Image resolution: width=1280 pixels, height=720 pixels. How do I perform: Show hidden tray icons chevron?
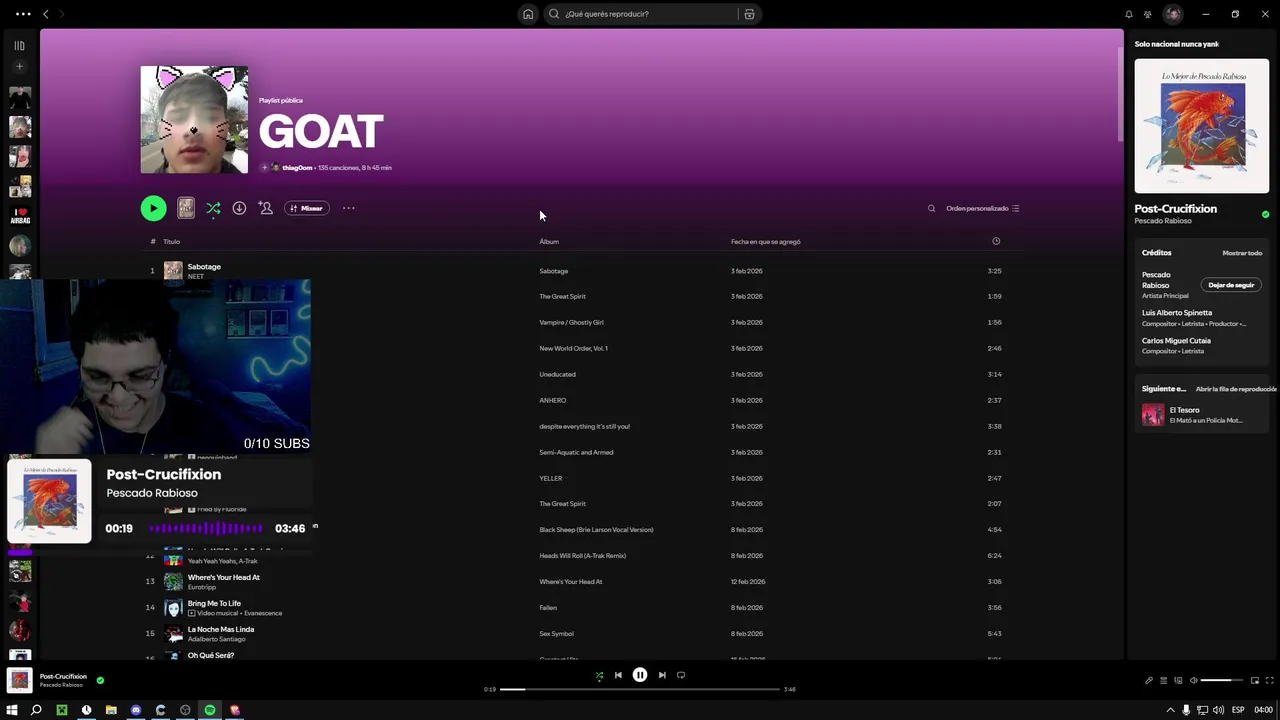pos(1171,710)
